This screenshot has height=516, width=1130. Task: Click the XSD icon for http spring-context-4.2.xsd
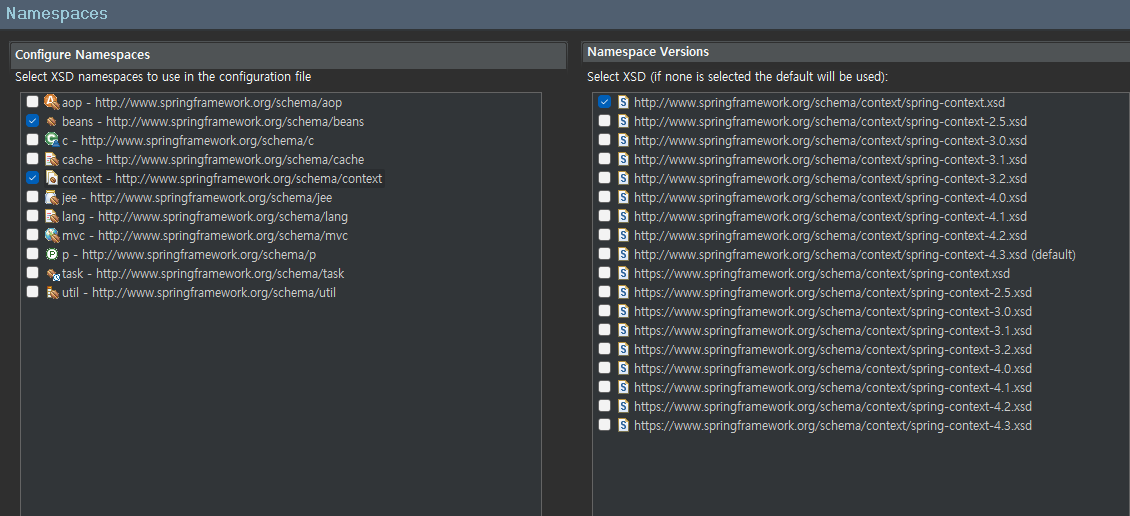click(x=623, y=235)
